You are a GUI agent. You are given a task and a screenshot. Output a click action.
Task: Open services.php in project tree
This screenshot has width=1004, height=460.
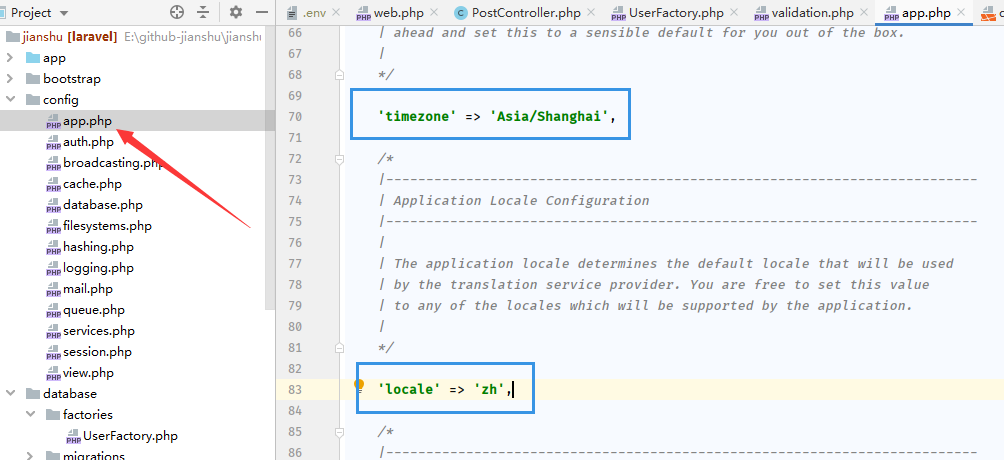pos(99,331)
